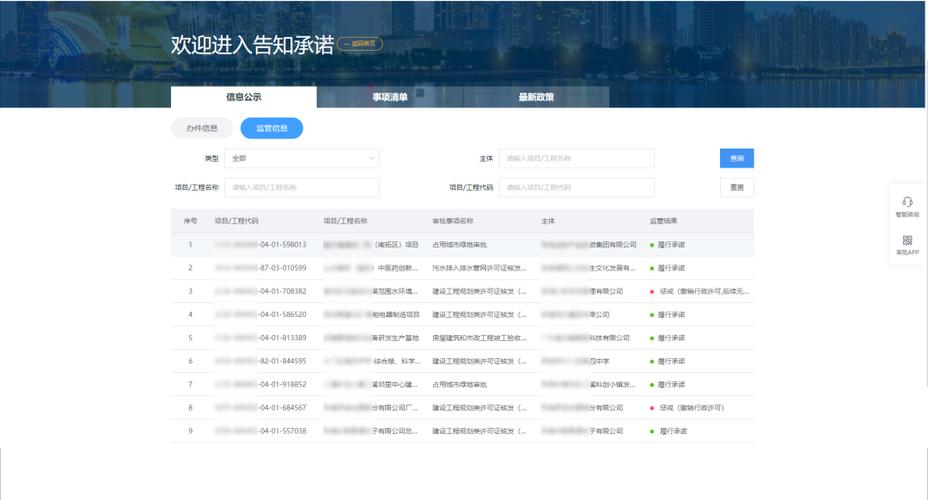Click the 审批事项名称 column header
The height and width of the screenshot is (500, 928).
click(x=453, y=221)
